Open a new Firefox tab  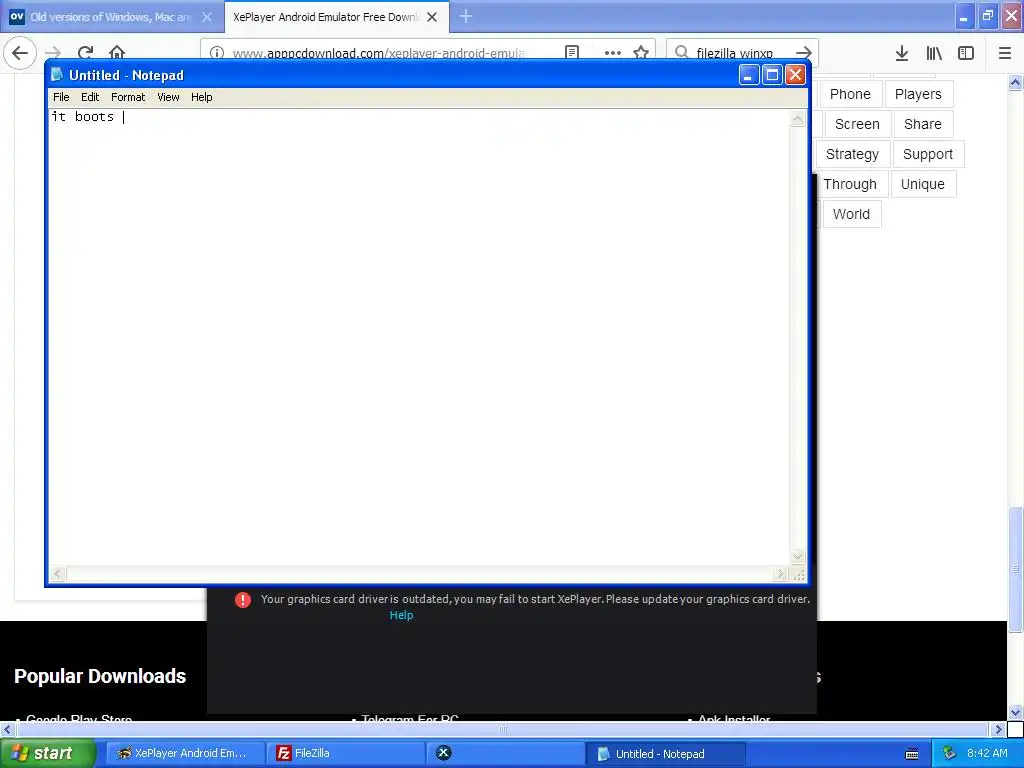click(x=466, y=16)
